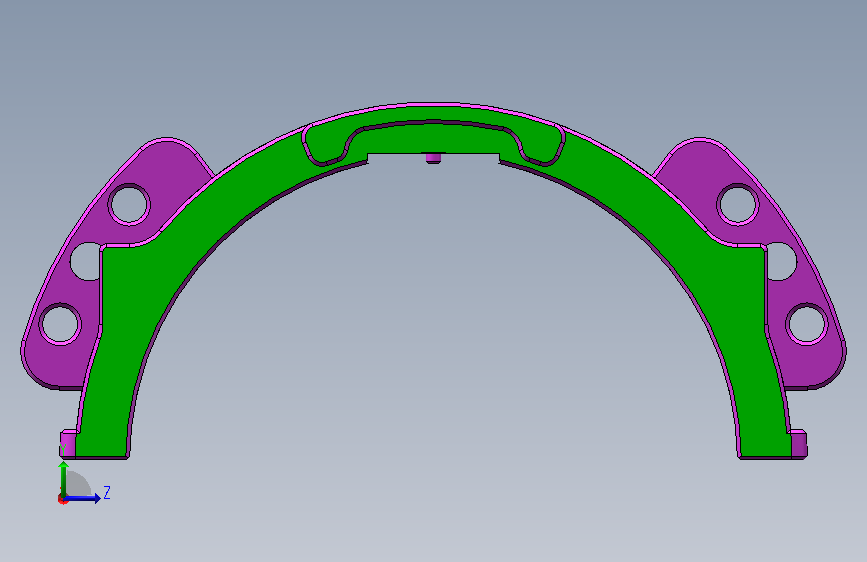The width and height of the screenshot is (867, 562).
Task: Pick the upper hole in the right flange
Action: pyautogui.click(x=738, y=204)
